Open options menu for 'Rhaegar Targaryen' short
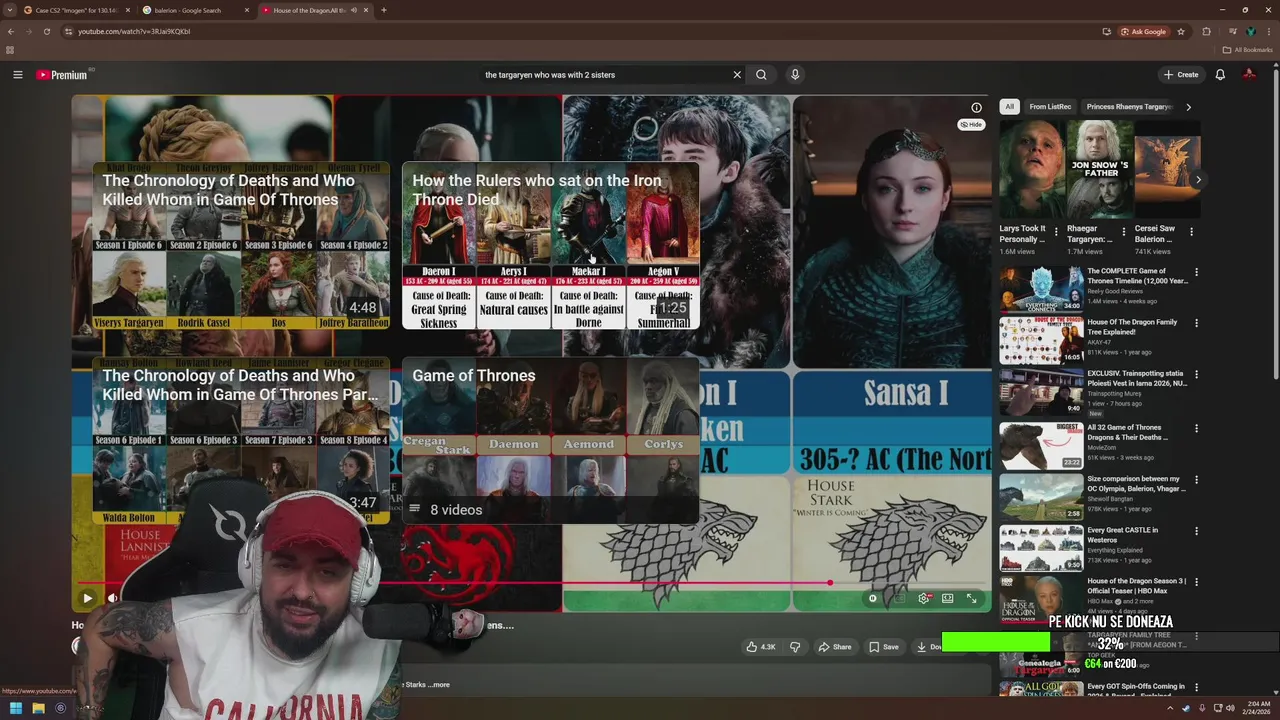 [1123, 232]
